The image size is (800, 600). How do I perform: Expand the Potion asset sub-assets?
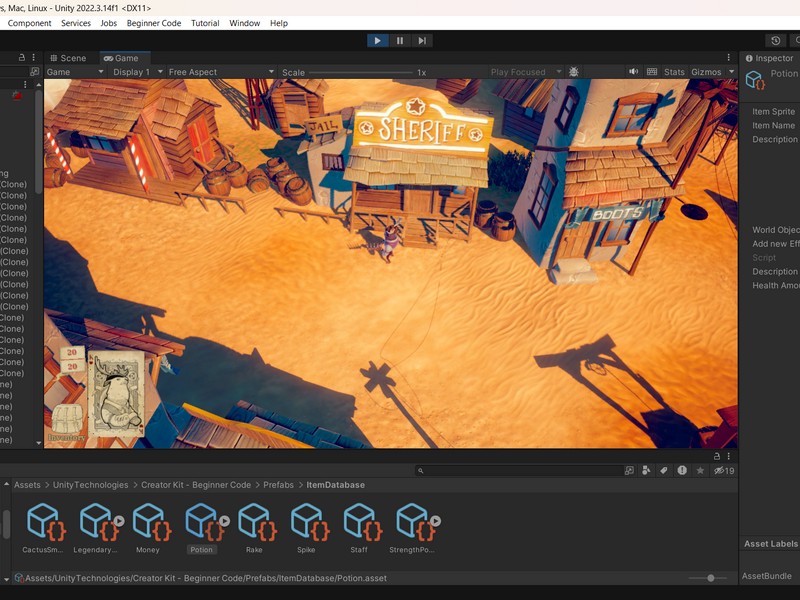click(224, 521)
